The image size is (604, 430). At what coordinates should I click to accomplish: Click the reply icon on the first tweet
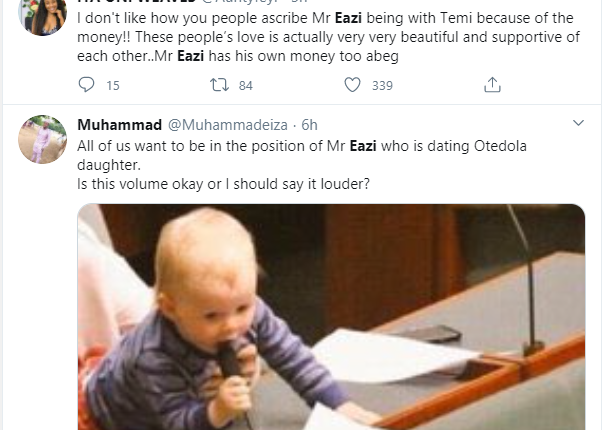pos(84,86)
